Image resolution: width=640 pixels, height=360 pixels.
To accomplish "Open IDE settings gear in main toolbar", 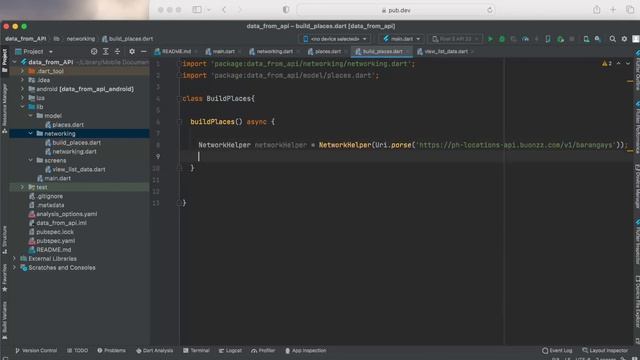I will click(624, 39).
